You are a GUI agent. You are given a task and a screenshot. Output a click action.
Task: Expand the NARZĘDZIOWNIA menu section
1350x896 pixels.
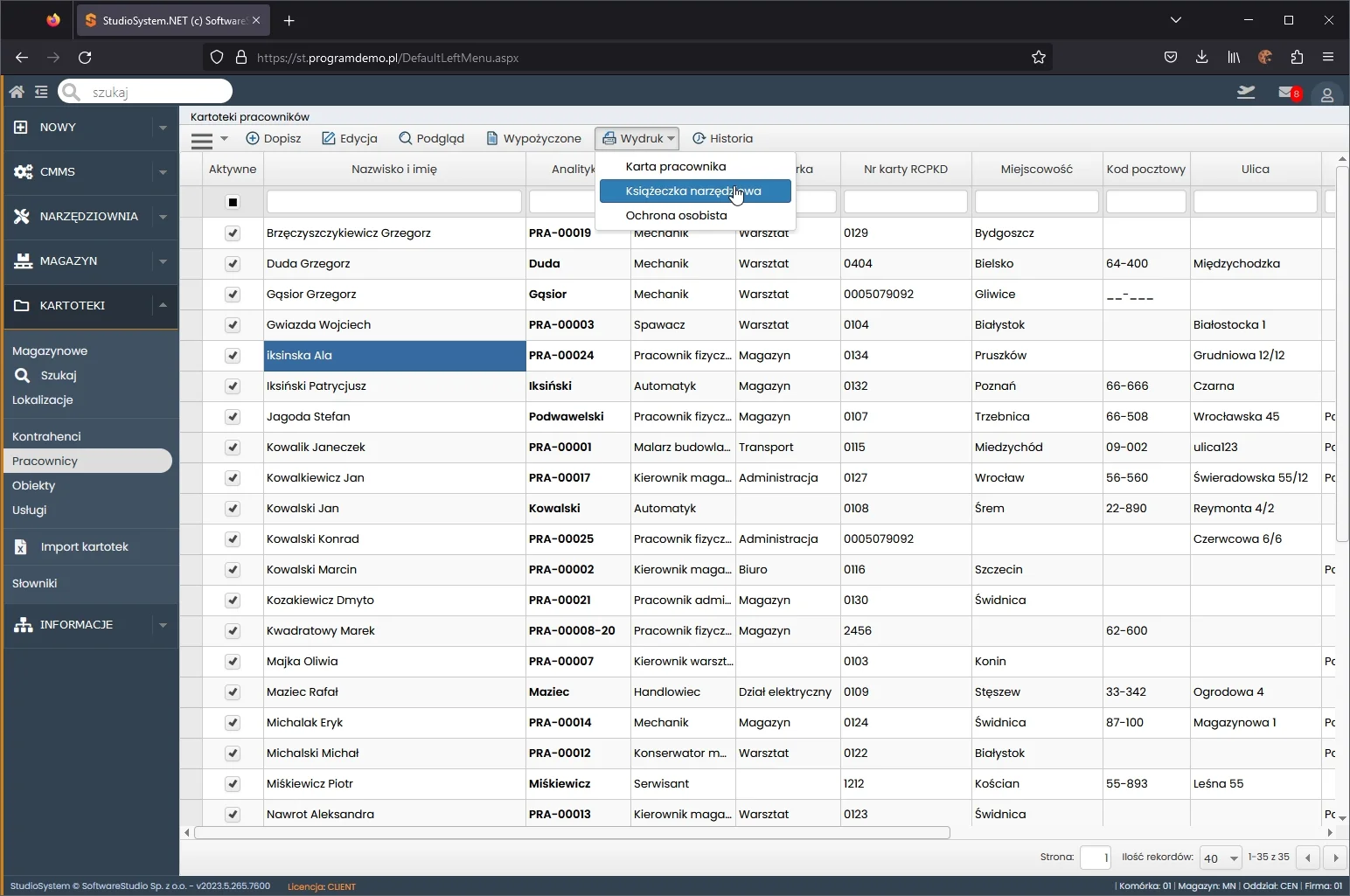[x=163, y=216]
